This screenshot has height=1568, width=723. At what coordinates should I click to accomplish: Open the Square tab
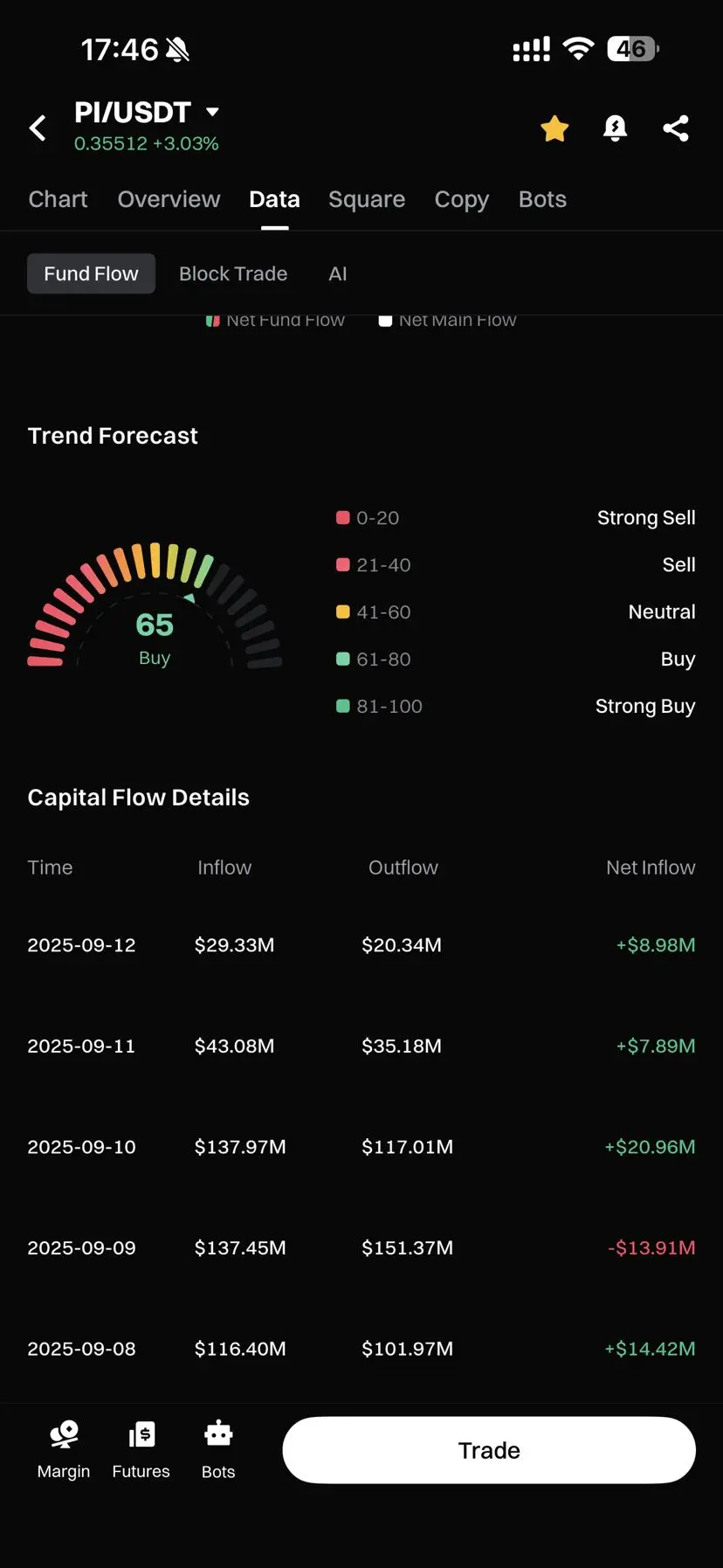367,199
